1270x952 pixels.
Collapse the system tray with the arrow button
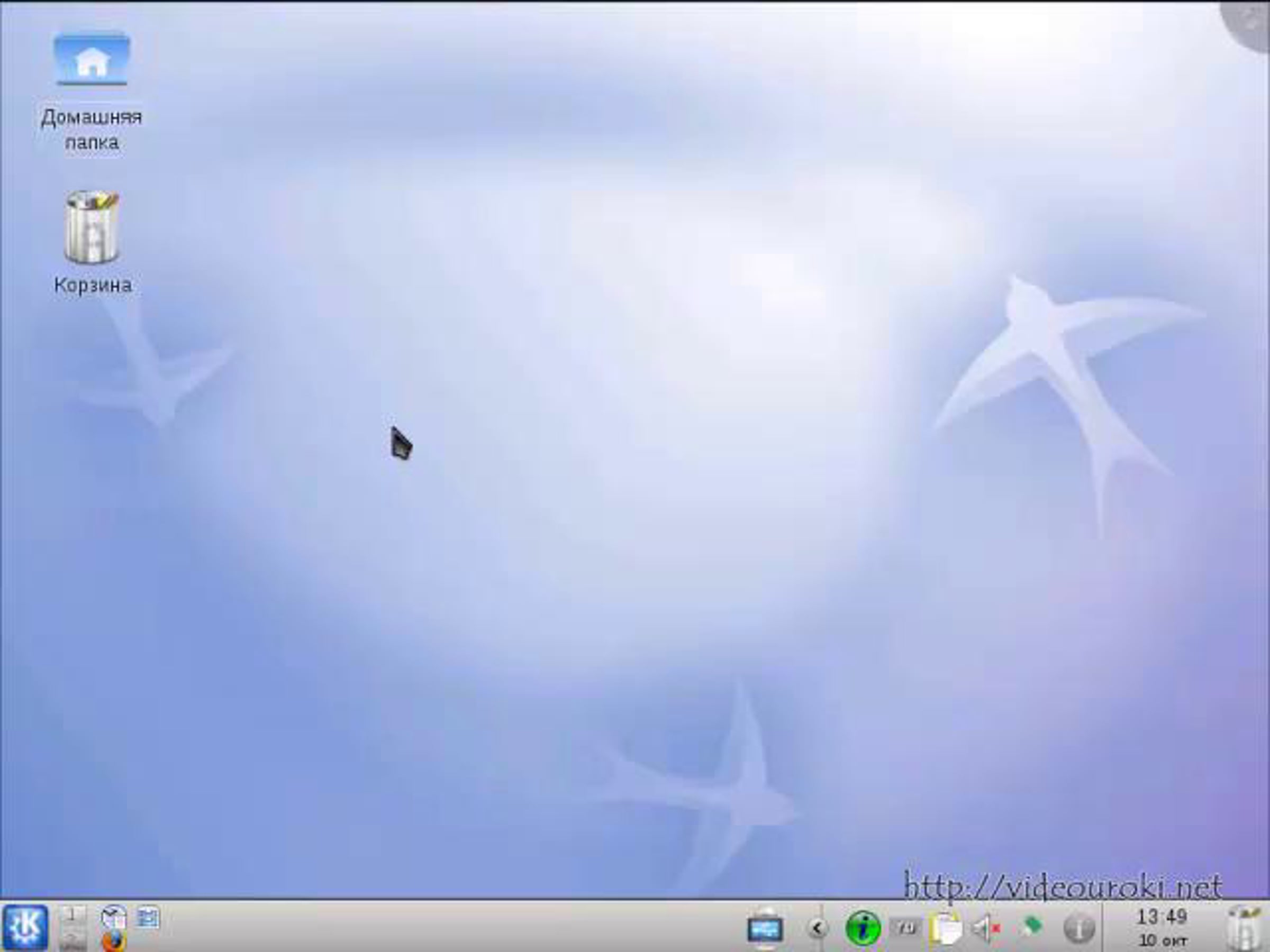[818, 927]
